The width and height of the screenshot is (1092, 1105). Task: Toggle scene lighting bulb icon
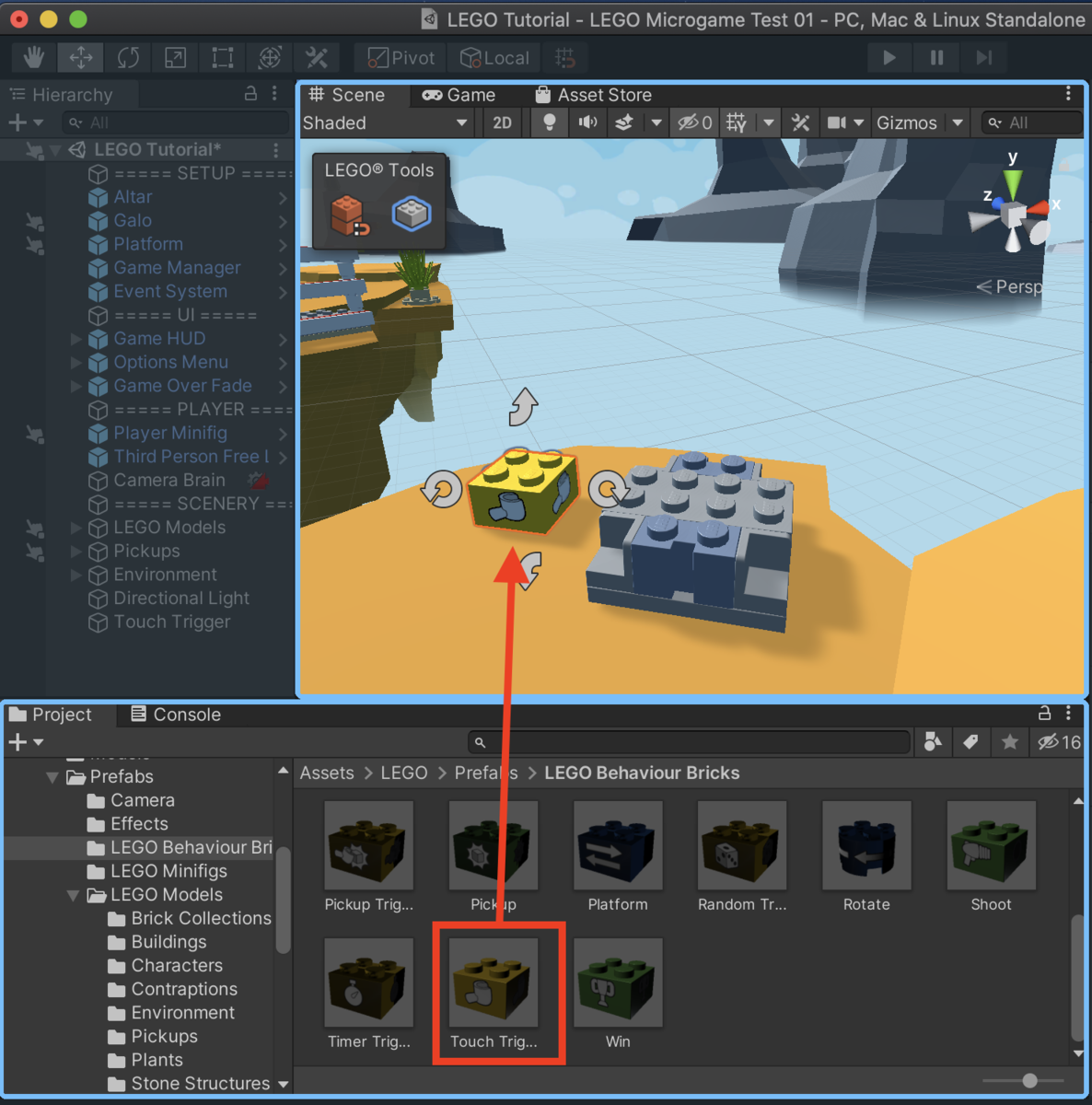point(549,122)
